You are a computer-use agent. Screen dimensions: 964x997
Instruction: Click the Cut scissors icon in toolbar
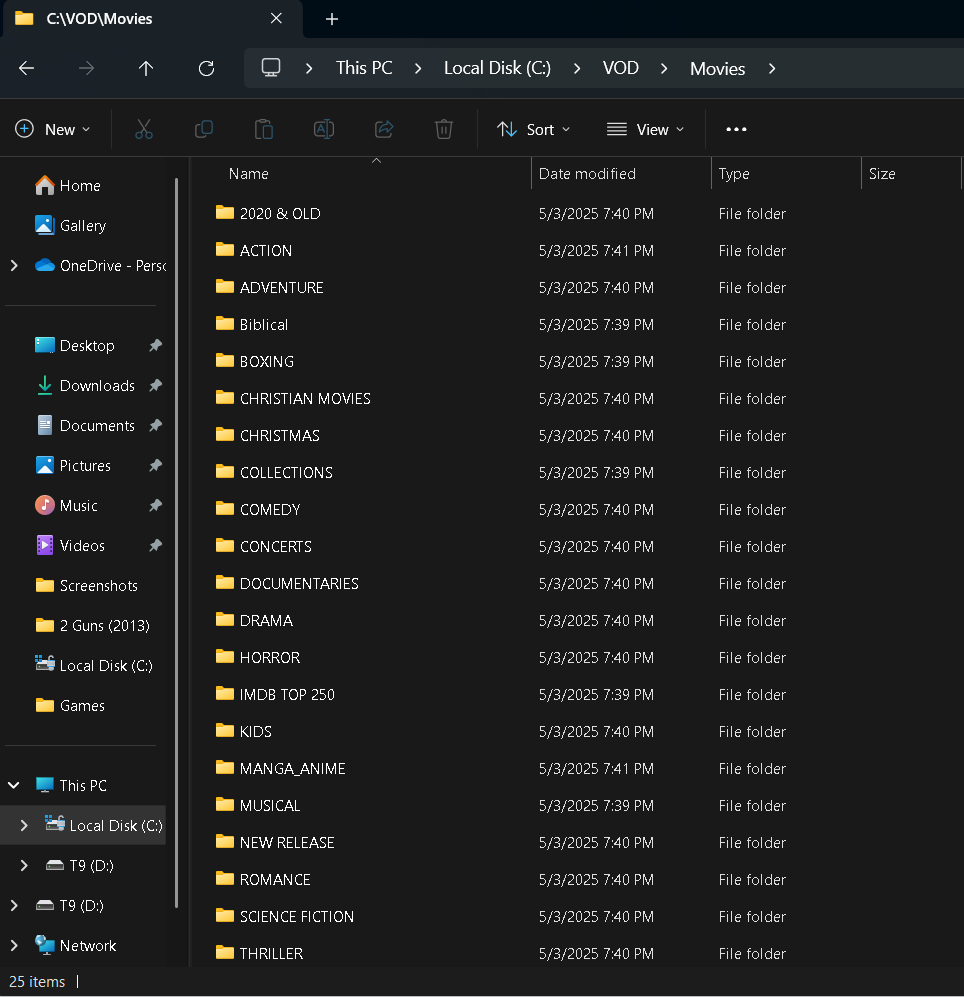click(x=144, y=129)
